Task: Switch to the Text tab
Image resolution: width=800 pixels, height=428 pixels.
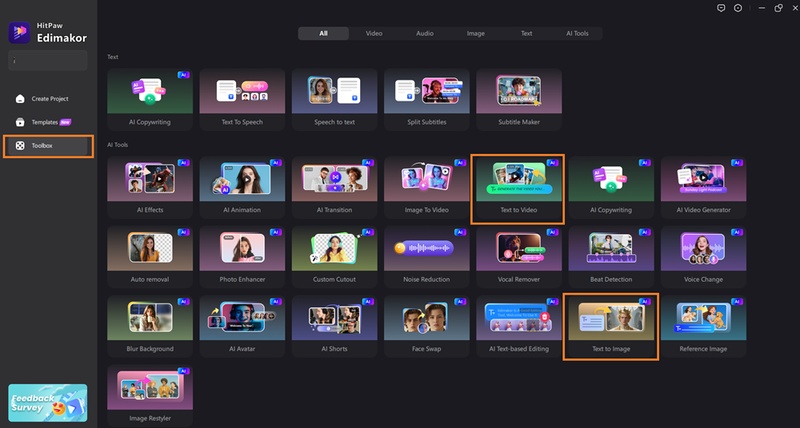Action: coord(526,33)
